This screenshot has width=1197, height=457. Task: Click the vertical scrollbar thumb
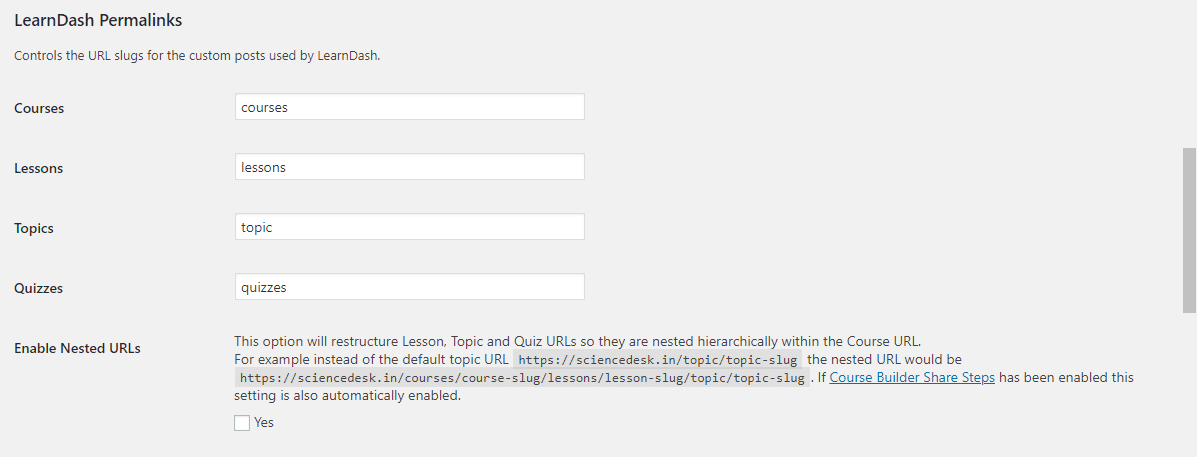[1189, 230]
